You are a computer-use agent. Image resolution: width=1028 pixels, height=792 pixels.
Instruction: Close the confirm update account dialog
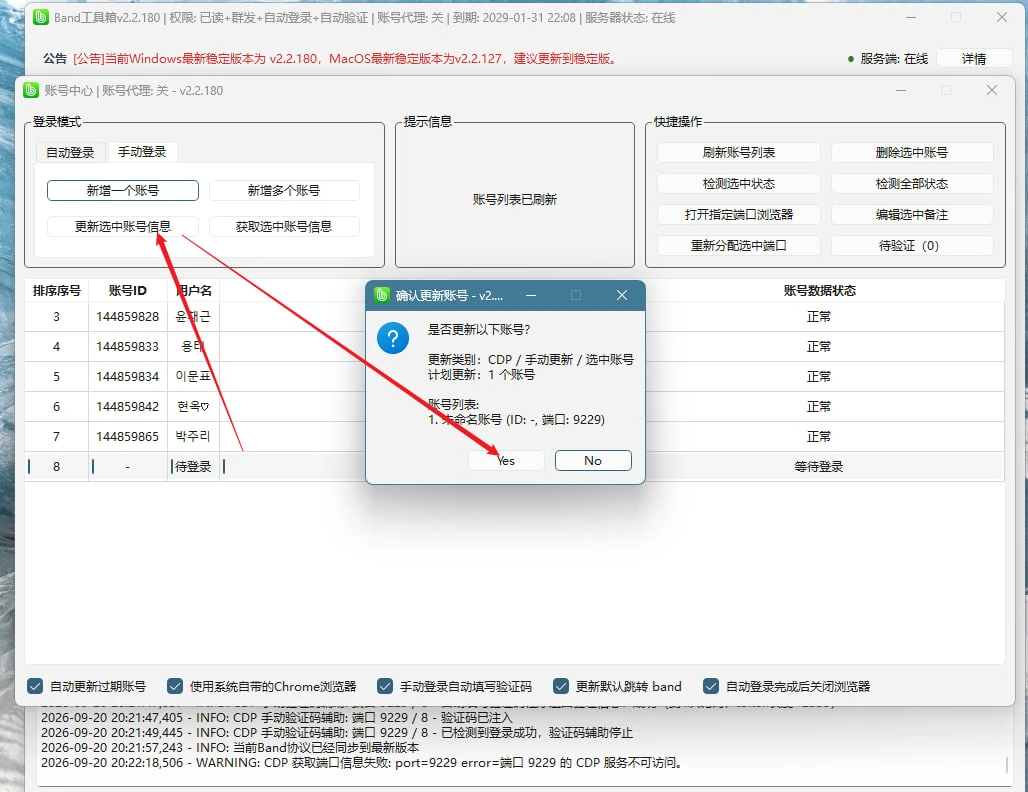click(622, 295)
